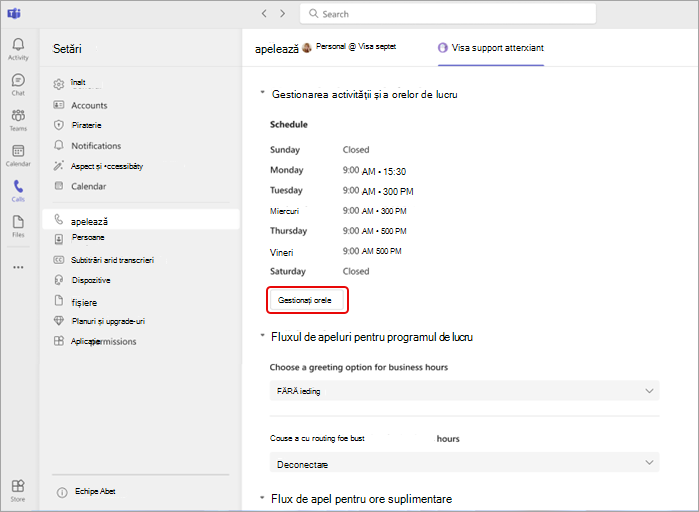This screenshot has width=699, height=512.
Task: Open fișiere settings
Action: pyautogui.click(x=84, y=303)
